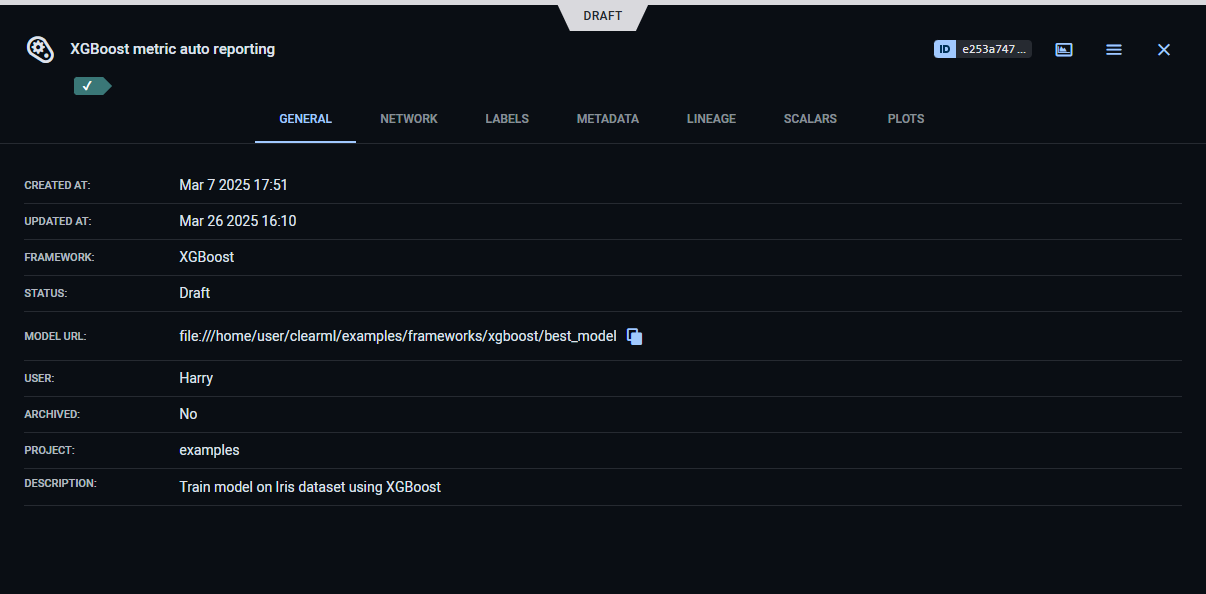Viewport: 1206px width, 594px height.
Task: Click the image/table view icon in the header
Action: pyautogui.click(x=1064, y=49)
